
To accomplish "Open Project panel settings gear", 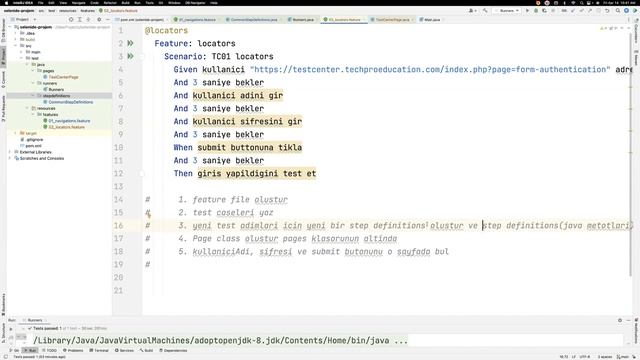I will click(x=99, y=20).
